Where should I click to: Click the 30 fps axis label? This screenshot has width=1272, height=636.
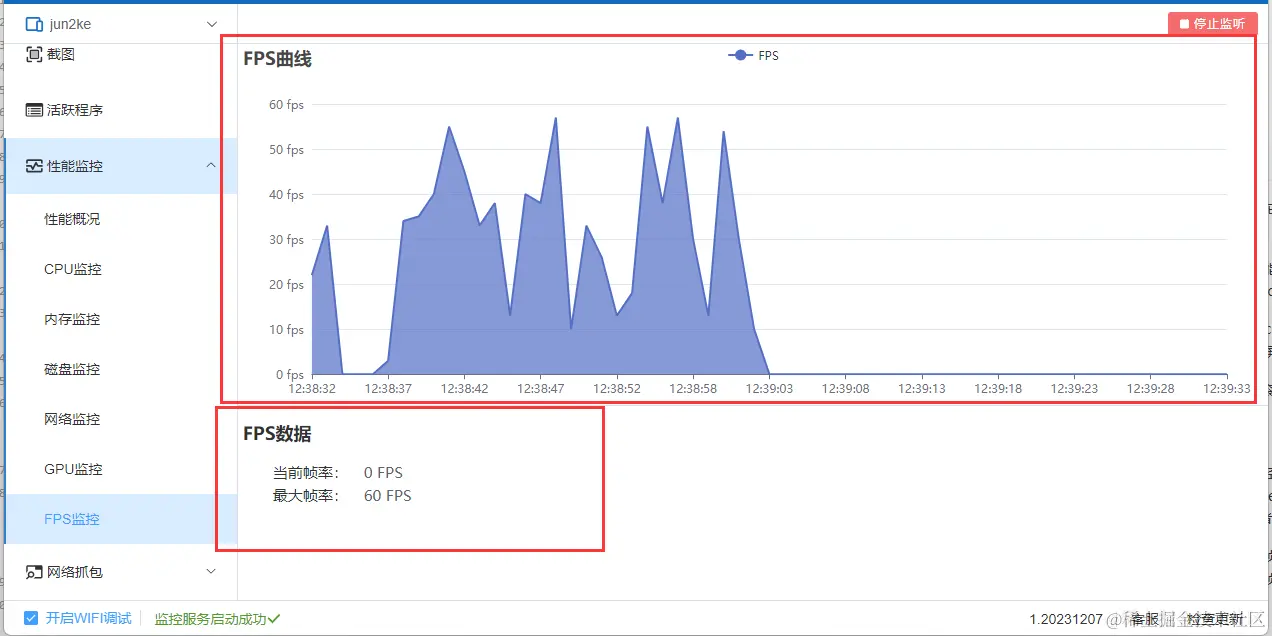(286, 240)
